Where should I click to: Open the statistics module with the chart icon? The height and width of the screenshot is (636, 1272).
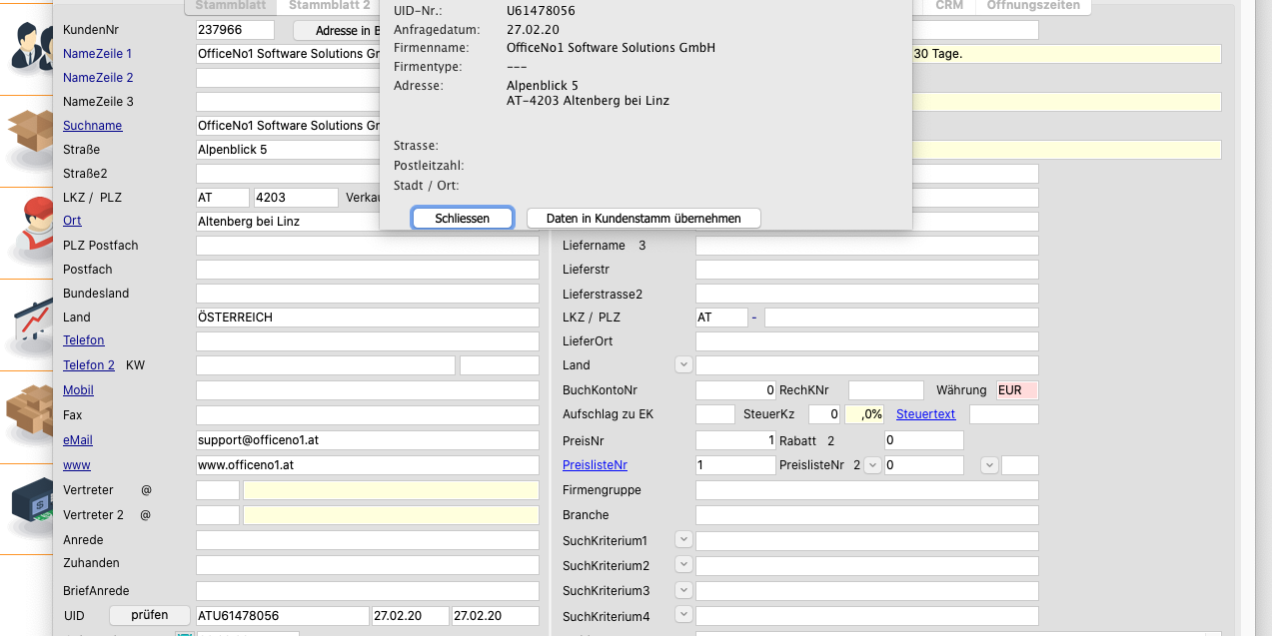[x=33, y=322]
